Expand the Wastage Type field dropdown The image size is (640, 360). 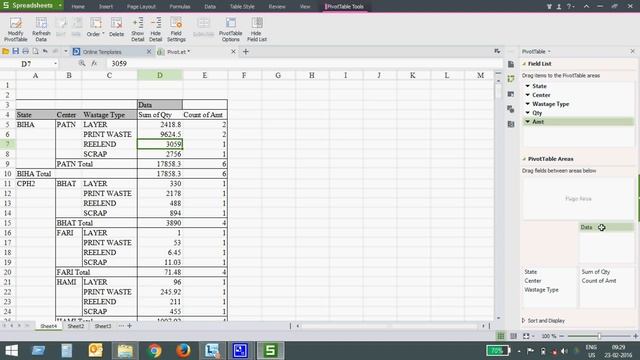528,104
